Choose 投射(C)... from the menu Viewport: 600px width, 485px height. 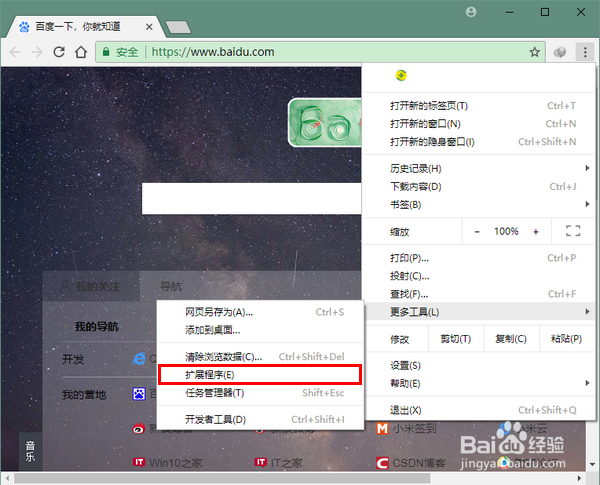click(x=478, y=276)
